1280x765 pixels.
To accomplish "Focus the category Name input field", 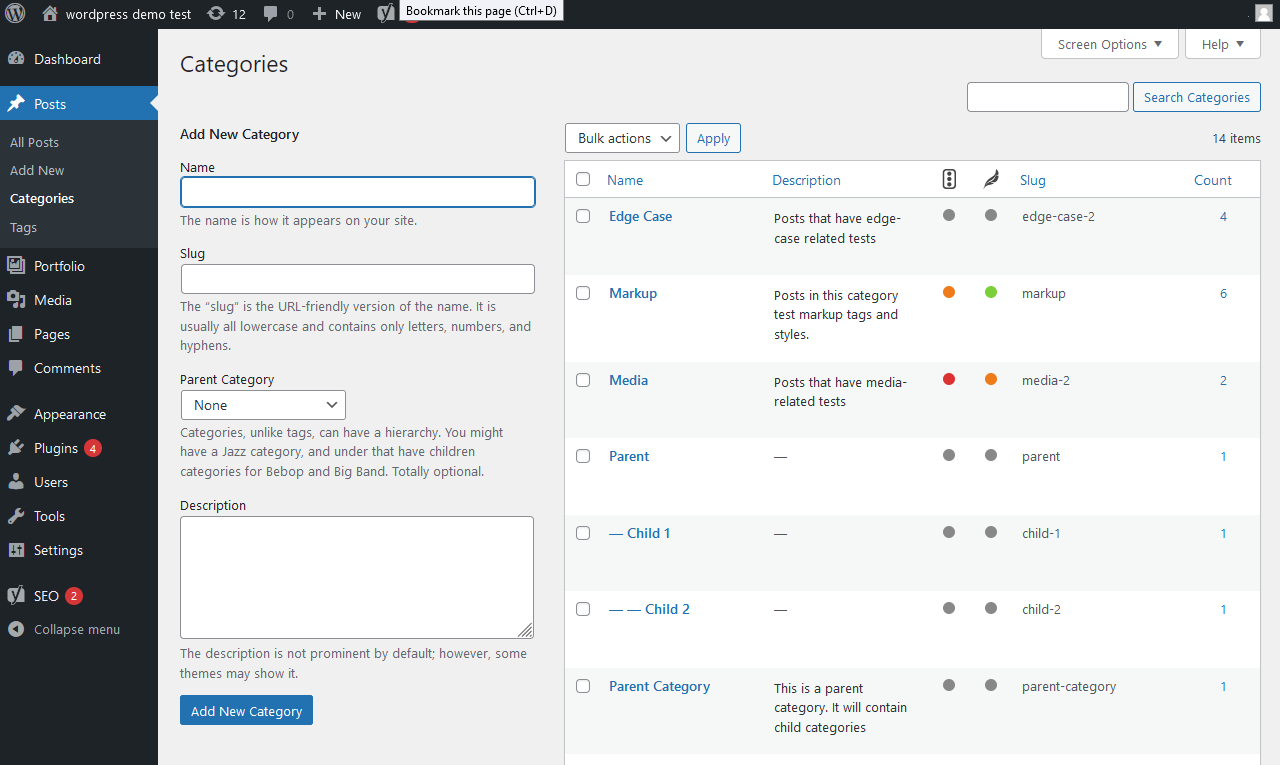I will tap(357, 192).
